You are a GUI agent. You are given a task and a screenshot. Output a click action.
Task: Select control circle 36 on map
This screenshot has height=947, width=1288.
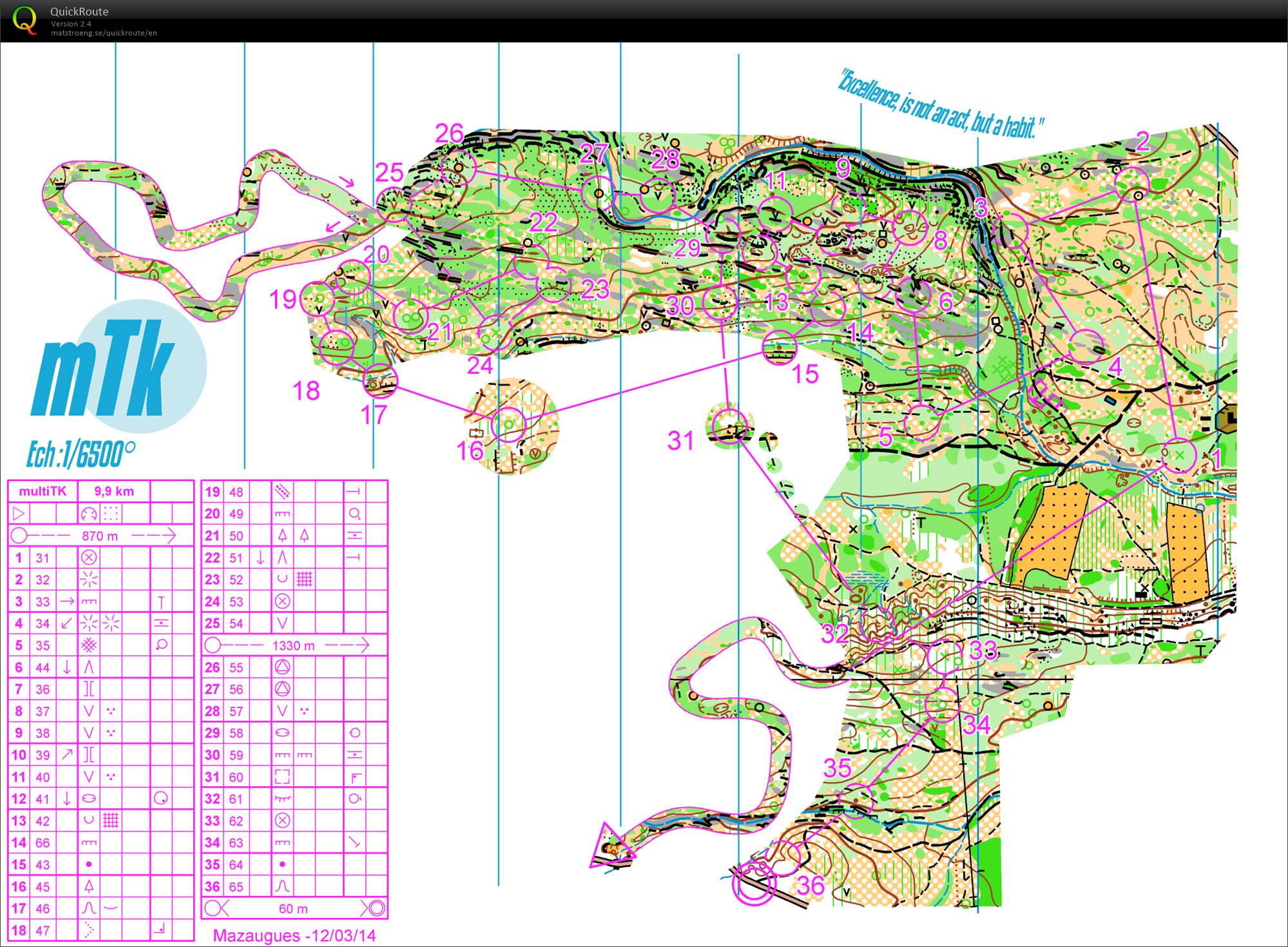pyautogui.click(x=782, y=857)
